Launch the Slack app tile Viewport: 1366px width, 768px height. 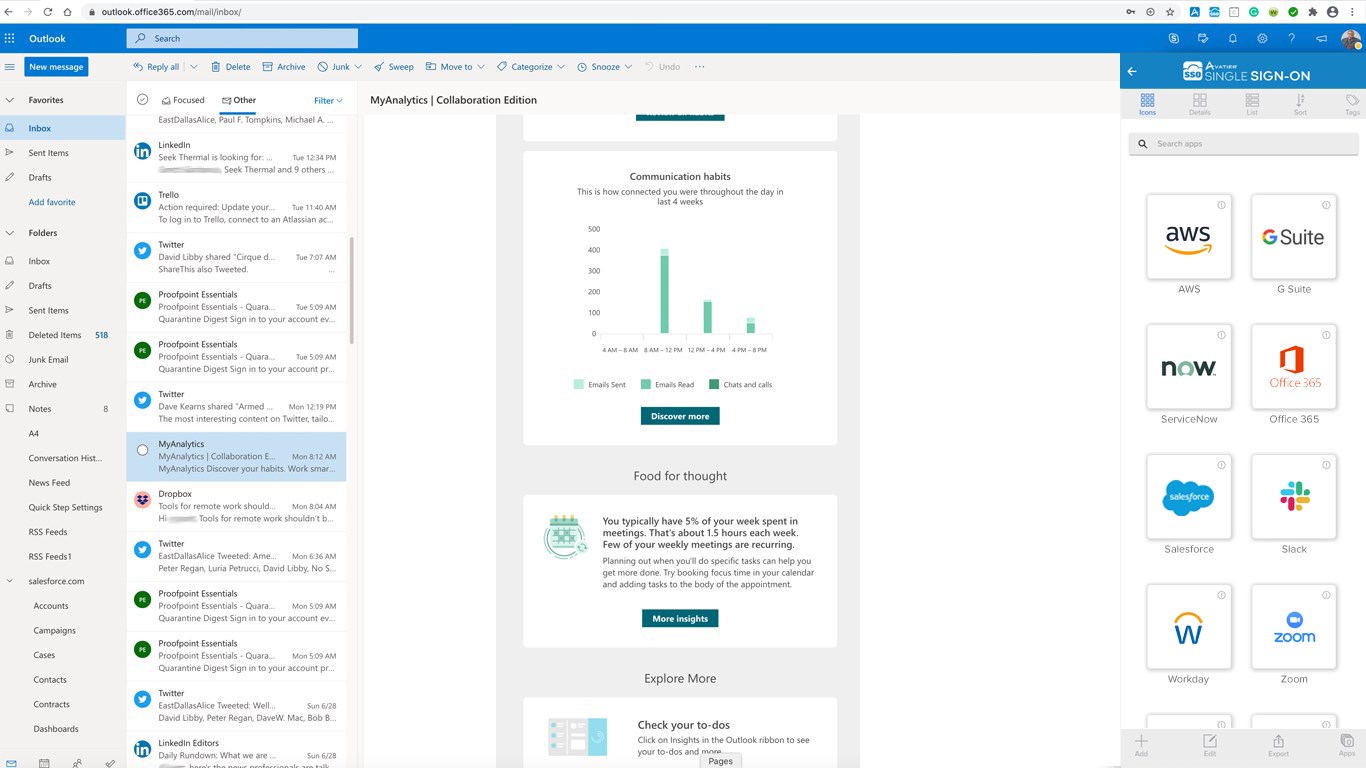click(x=1294, y=497)
